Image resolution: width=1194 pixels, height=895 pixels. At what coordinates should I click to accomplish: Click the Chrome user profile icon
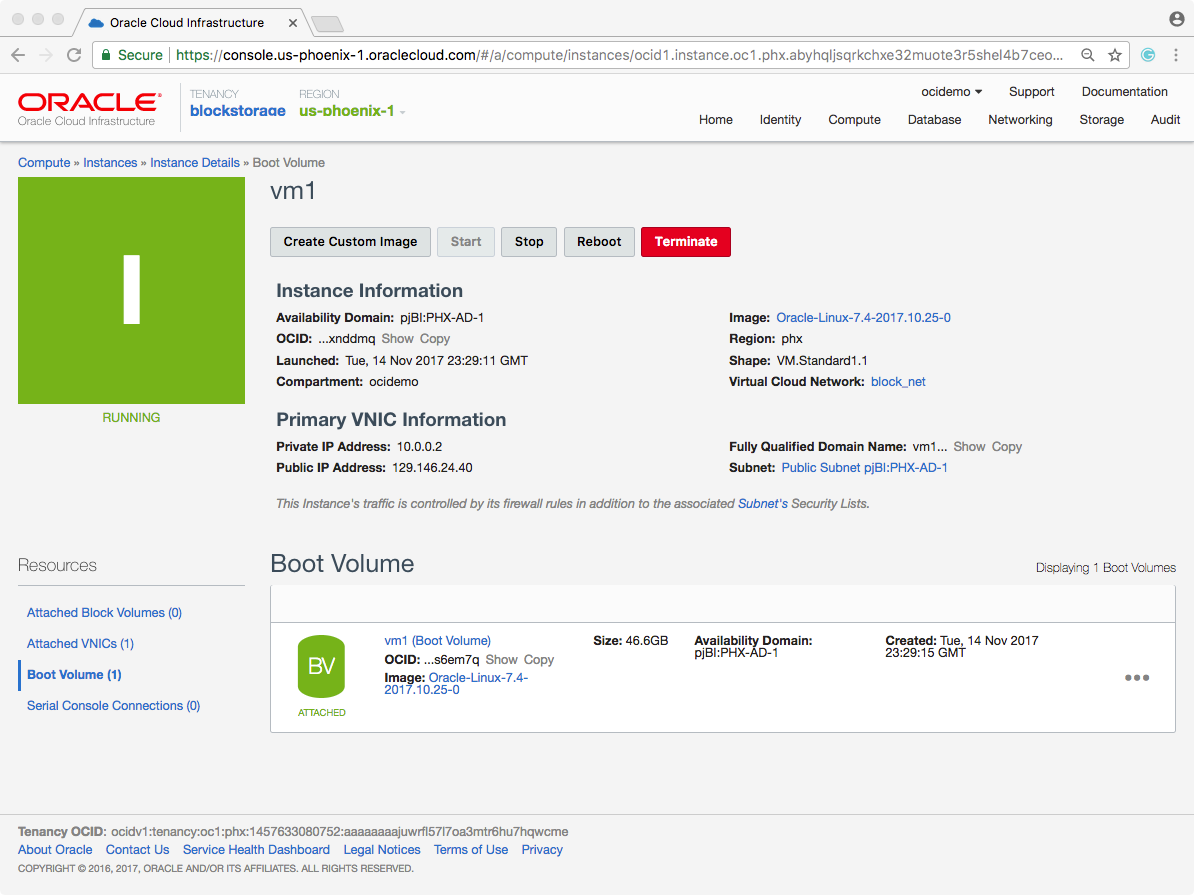(x=1176, y=19)
